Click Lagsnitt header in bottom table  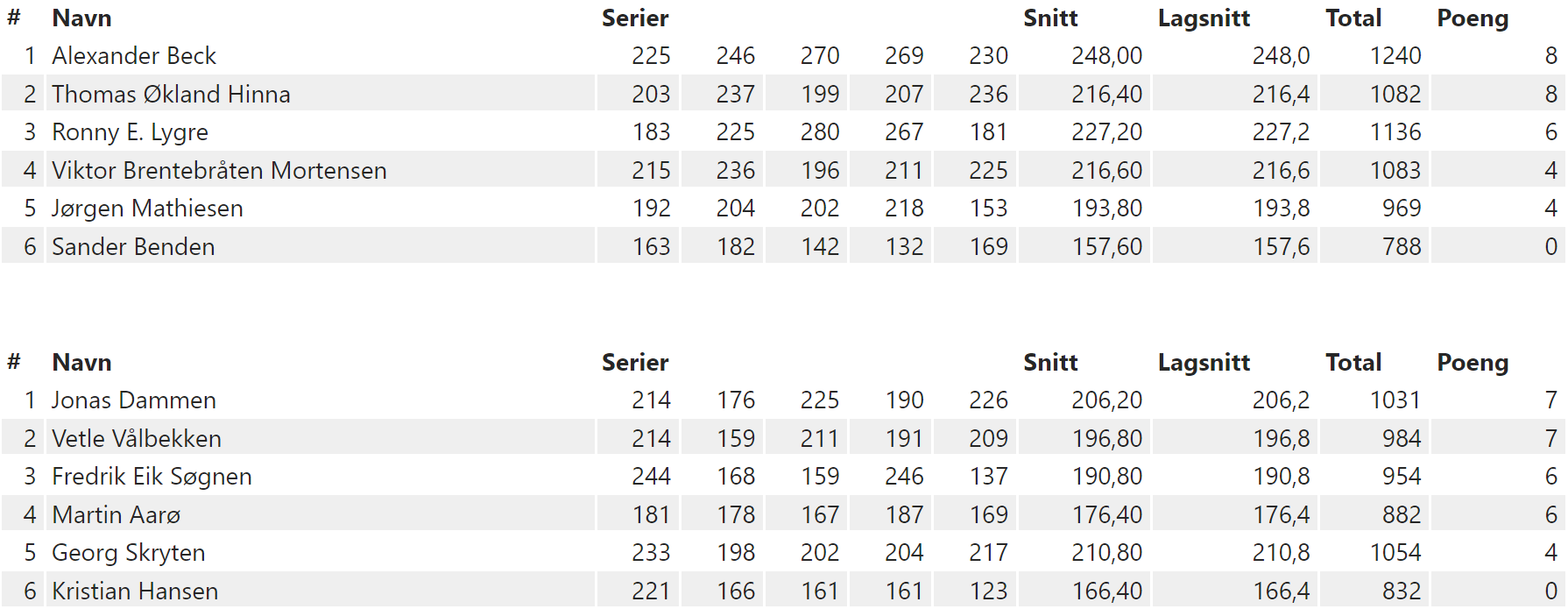(1204, 363)
